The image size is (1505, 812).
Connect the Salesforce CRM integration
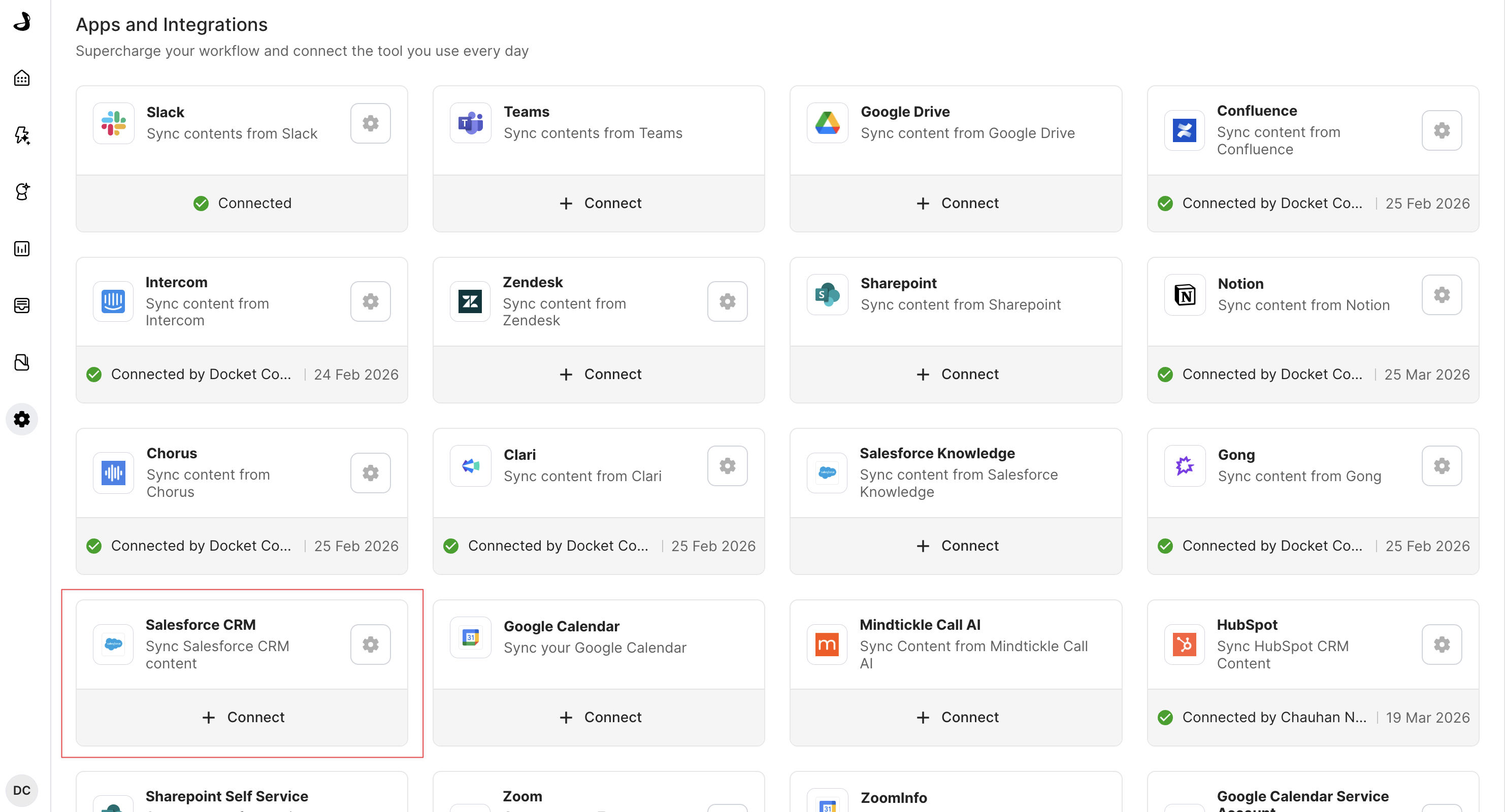click(x=242, y=718)
